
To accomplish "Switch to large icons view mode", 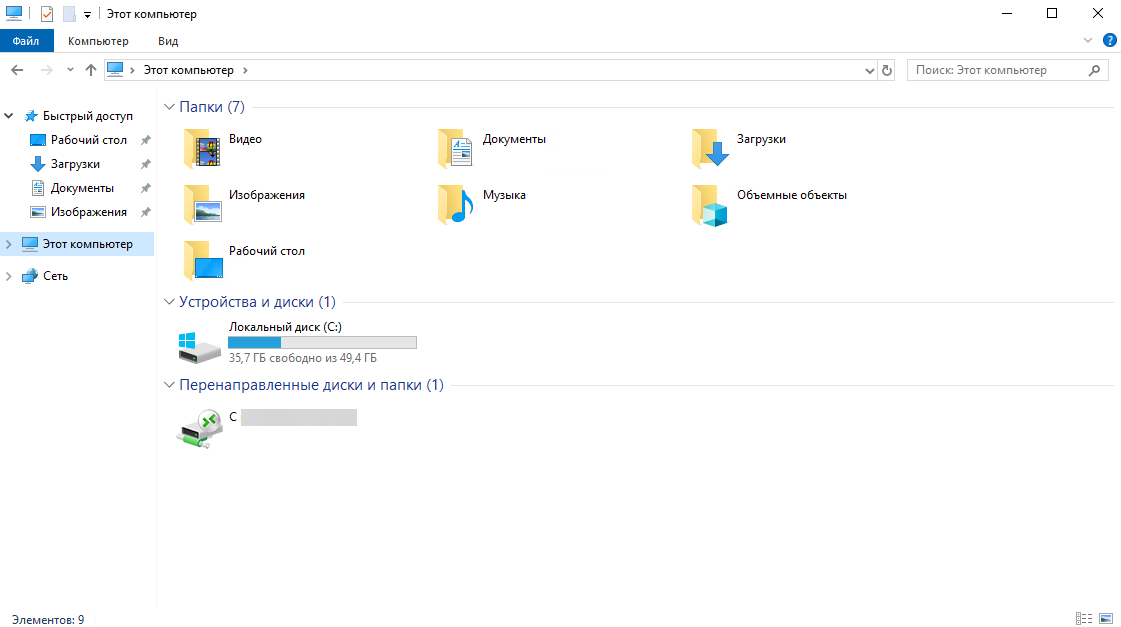I will (1106, 619).
